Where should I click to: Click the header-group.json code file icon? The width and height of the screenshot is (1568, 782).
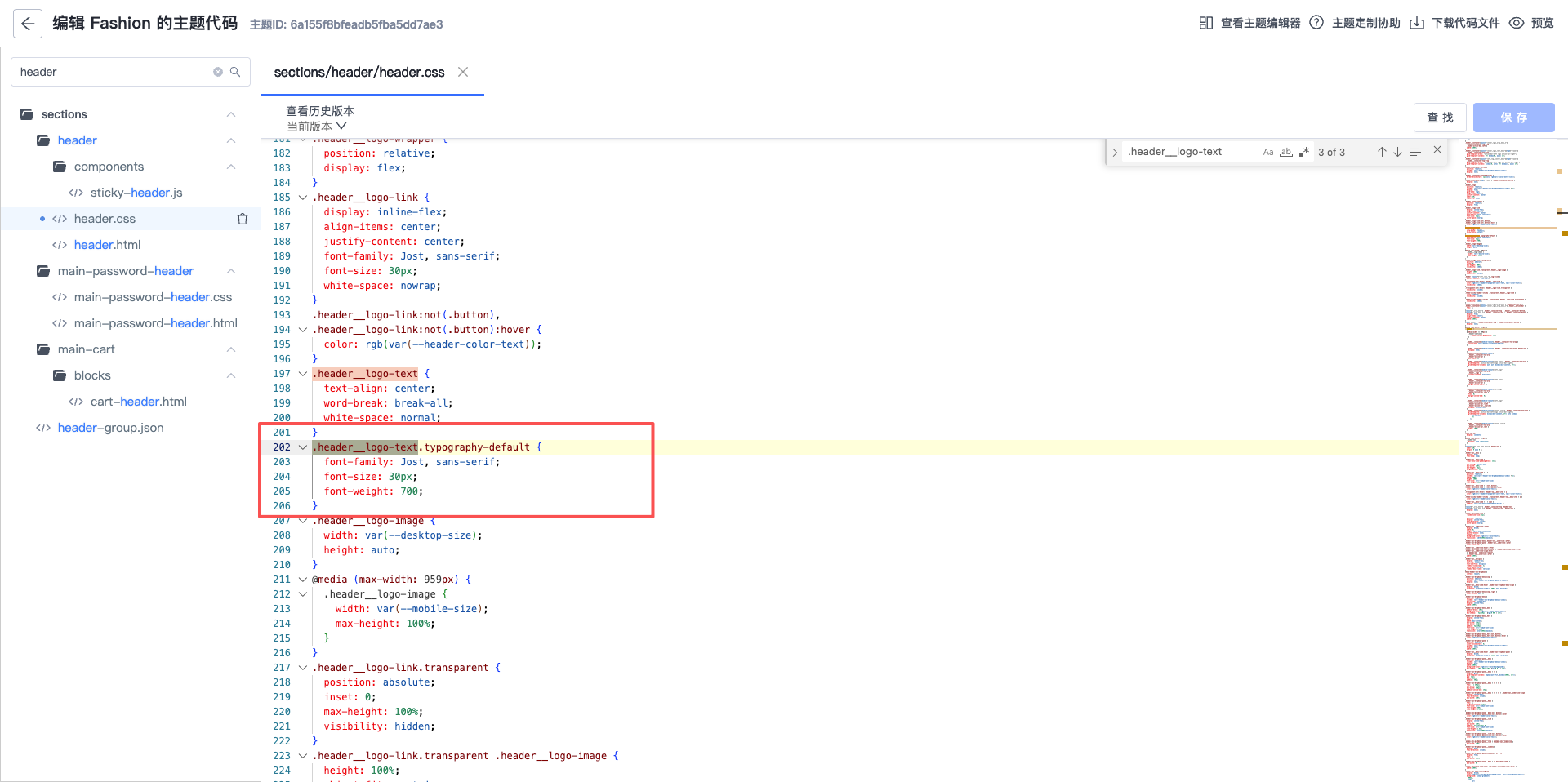43,428
